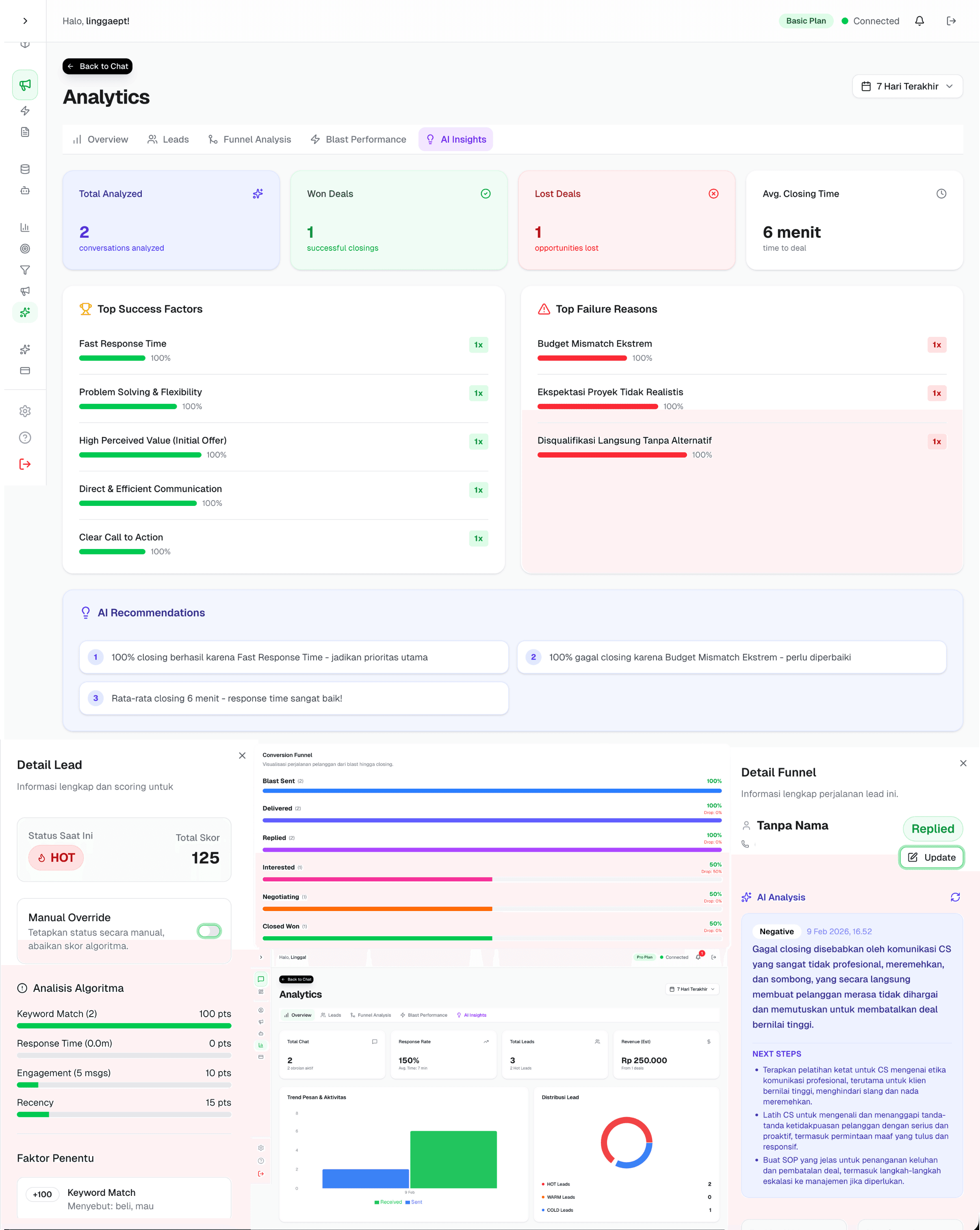Select the chat bubble icon in the sidebar
This screenshot has height=1230, width=980.
pos(261,979)
